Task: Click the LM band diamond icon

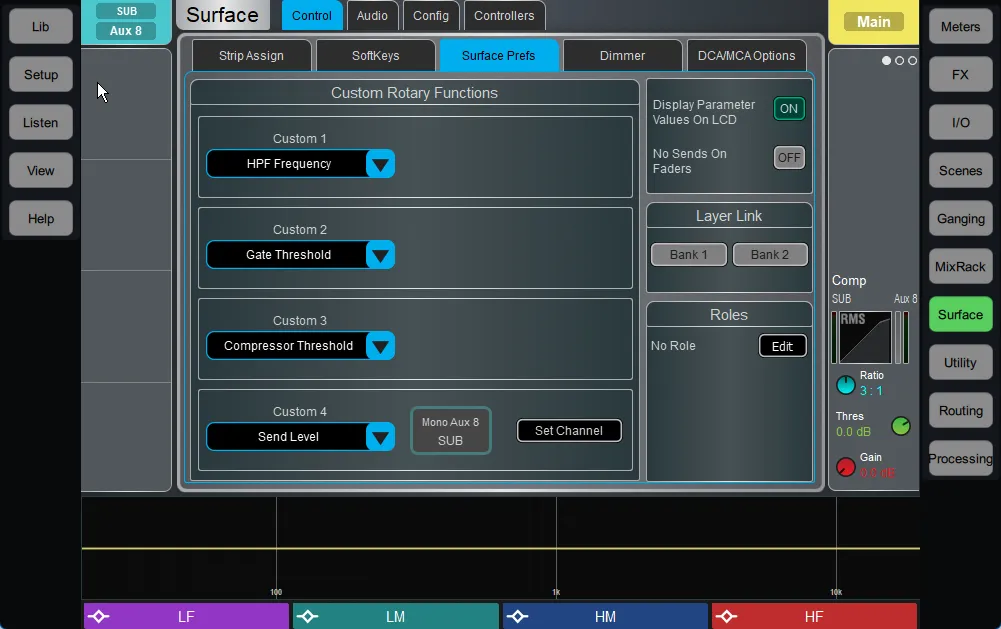Action: click(x=307, y=616)
